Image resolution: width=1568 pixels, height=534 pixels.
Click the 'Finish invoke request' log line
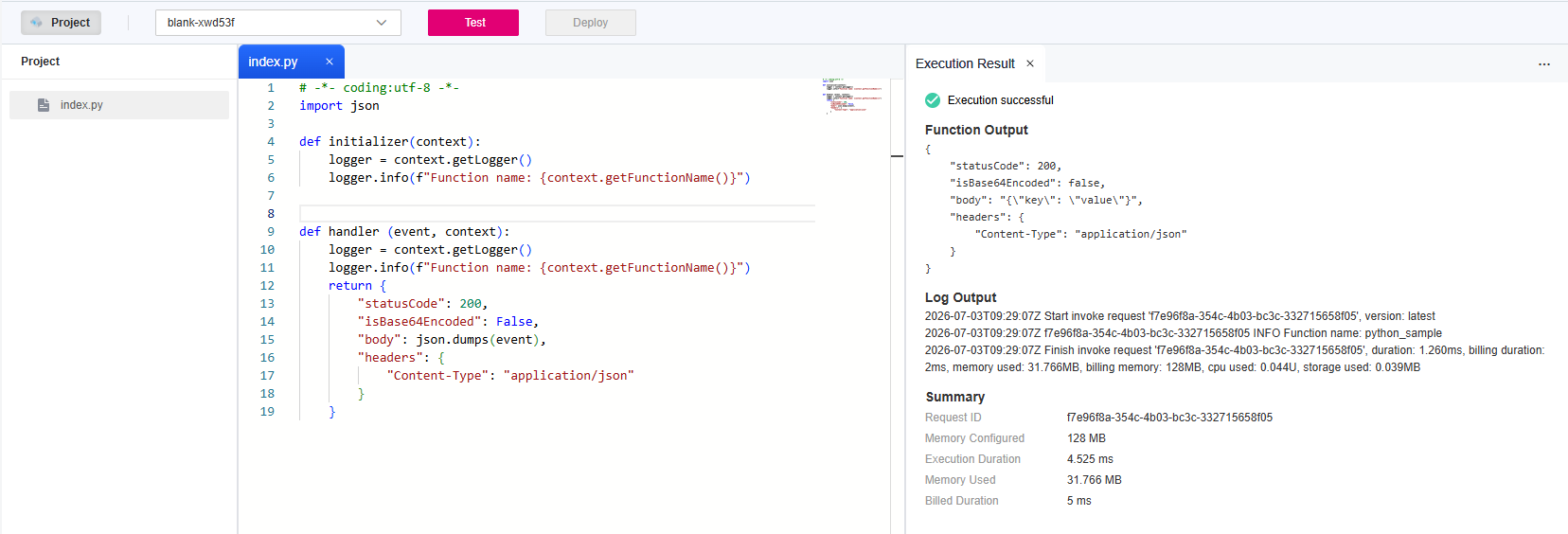coord(1235,359)
